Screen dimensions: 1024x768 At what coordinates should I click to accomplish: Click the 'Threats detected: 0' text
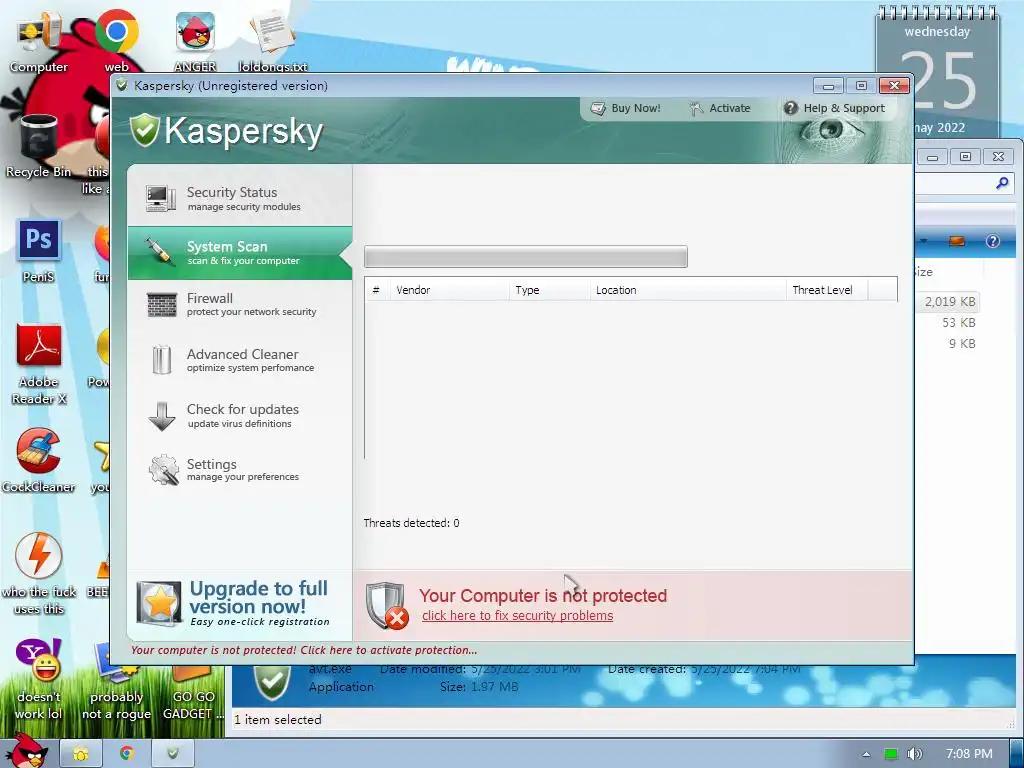coord(411,523)
